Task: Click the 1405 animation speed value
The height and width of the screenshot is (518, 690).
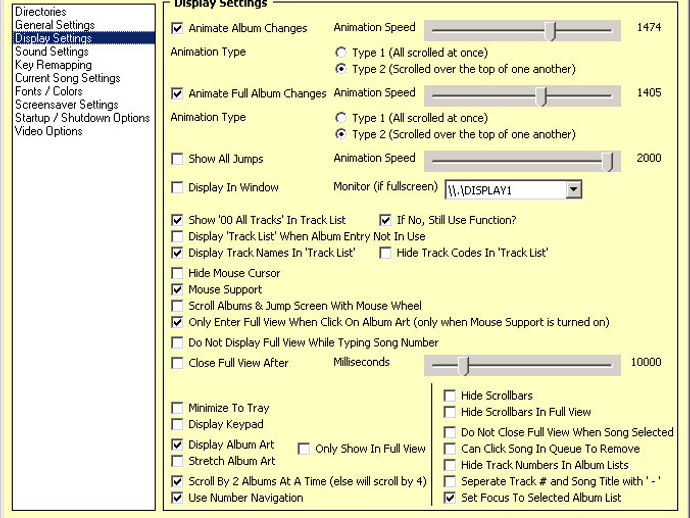Action: point(649,92)
